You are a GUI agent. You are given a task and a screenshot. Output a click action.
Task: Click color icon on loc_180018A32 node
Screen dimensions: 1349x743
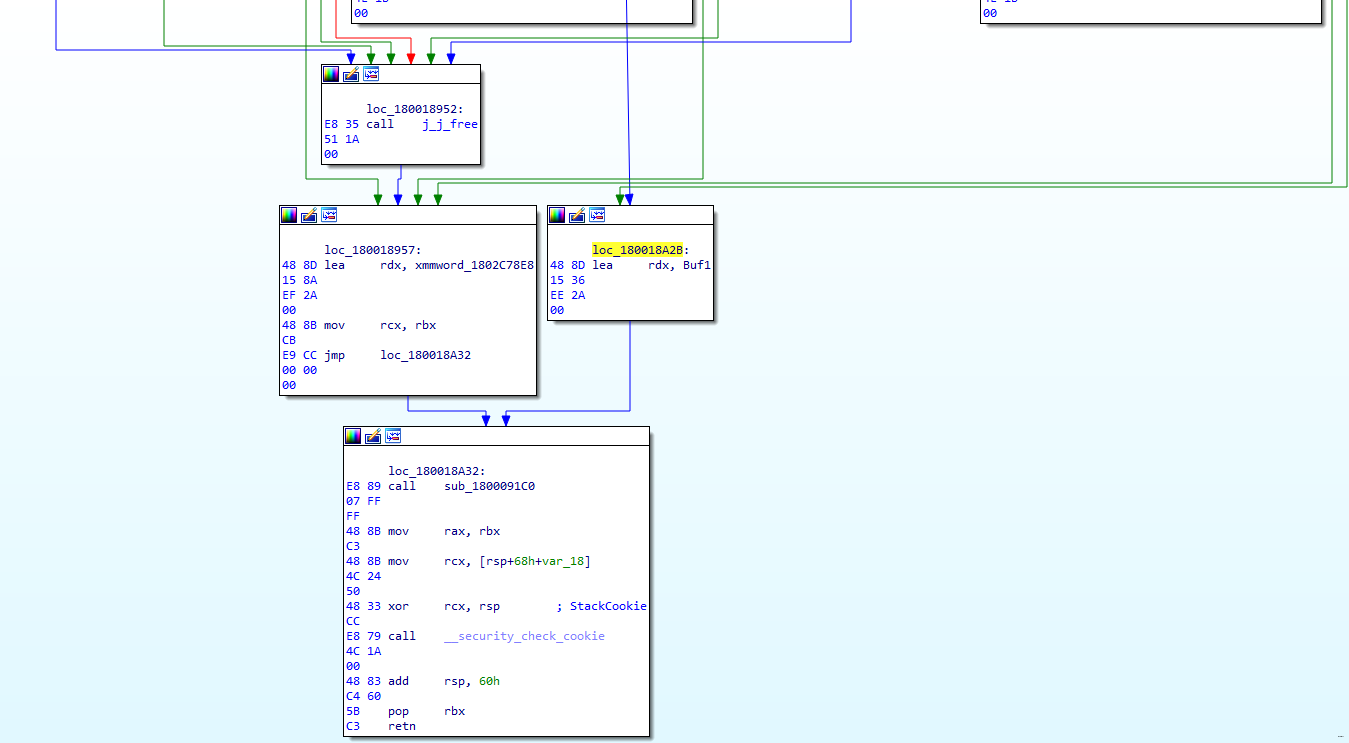353,436
